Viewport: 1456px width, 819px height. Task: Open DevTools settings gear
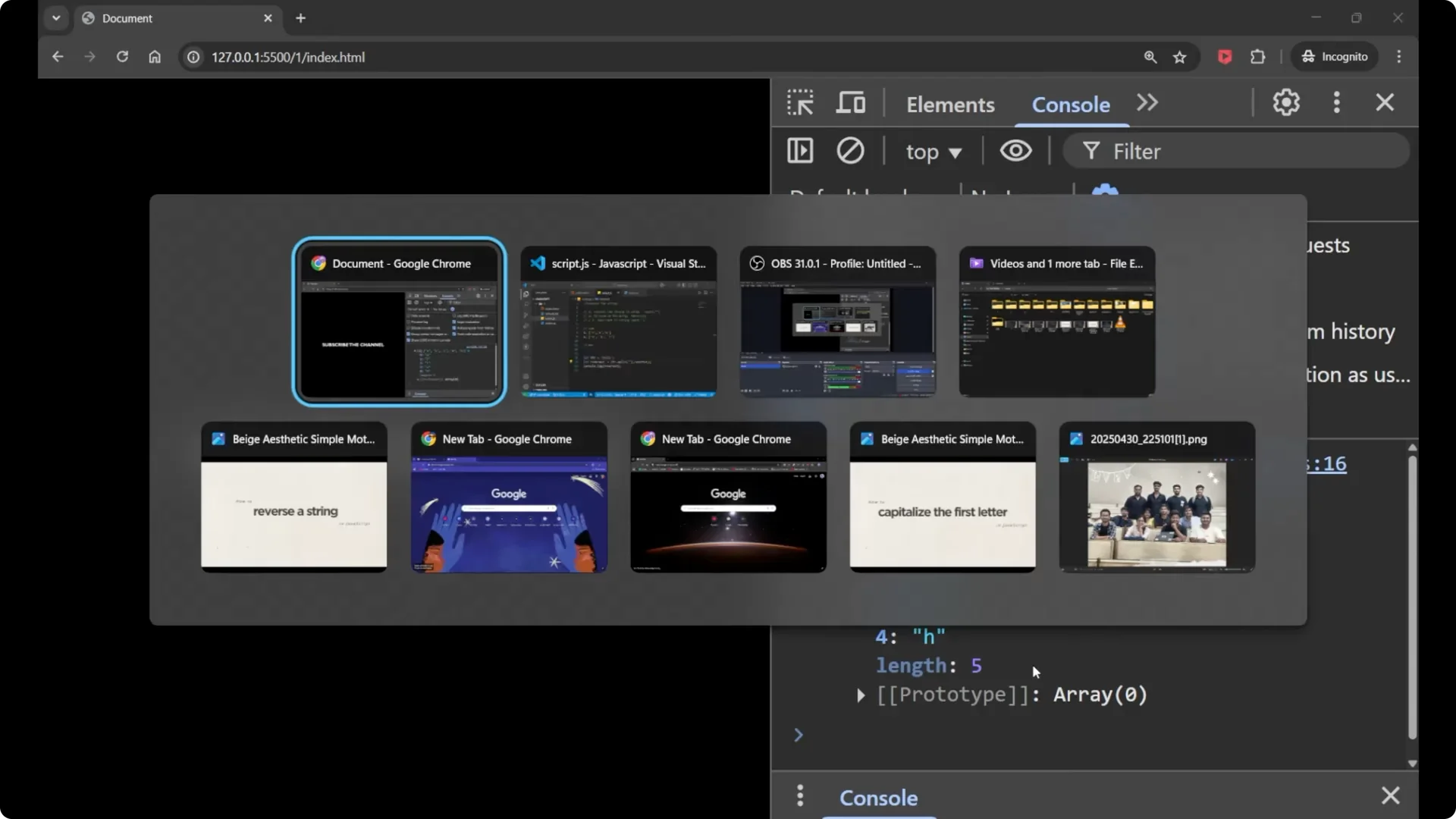click(x=1286, y=102)
